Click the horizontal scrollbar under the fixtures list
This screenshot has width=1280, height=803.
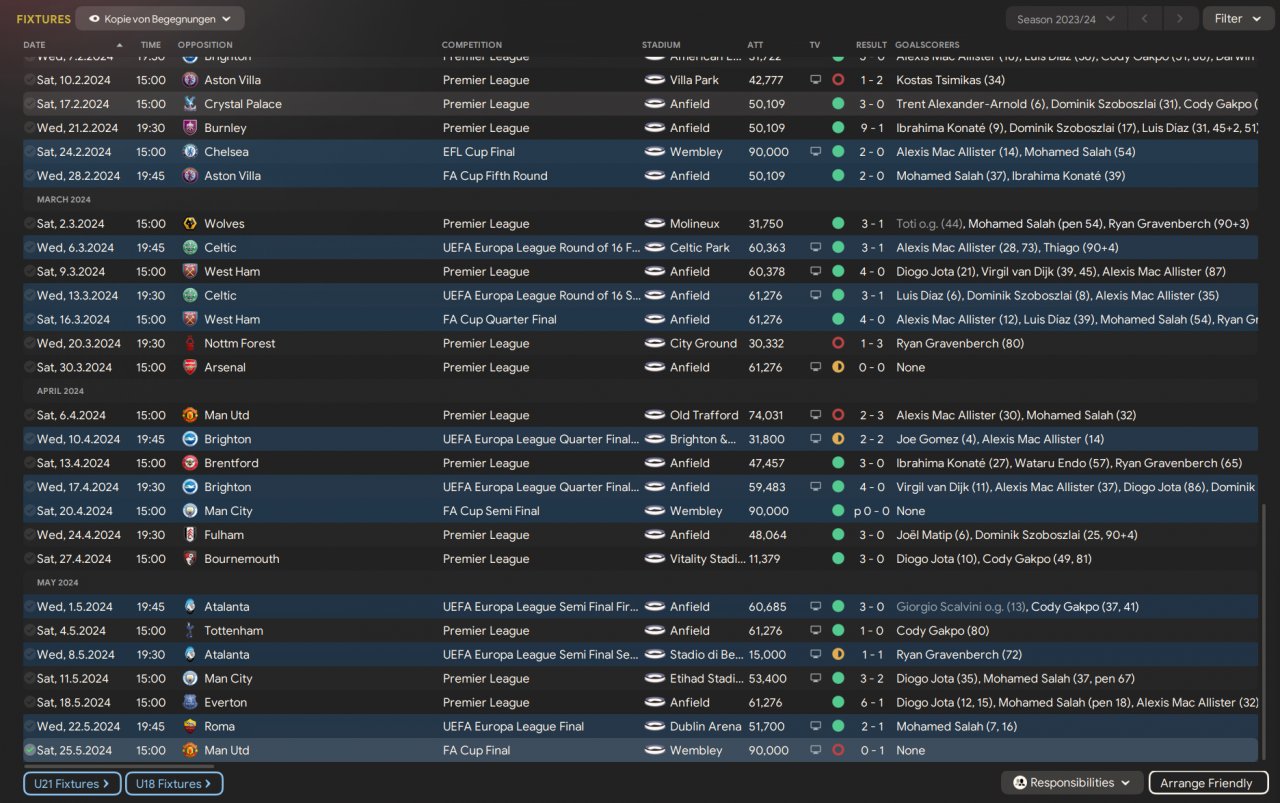120,766
